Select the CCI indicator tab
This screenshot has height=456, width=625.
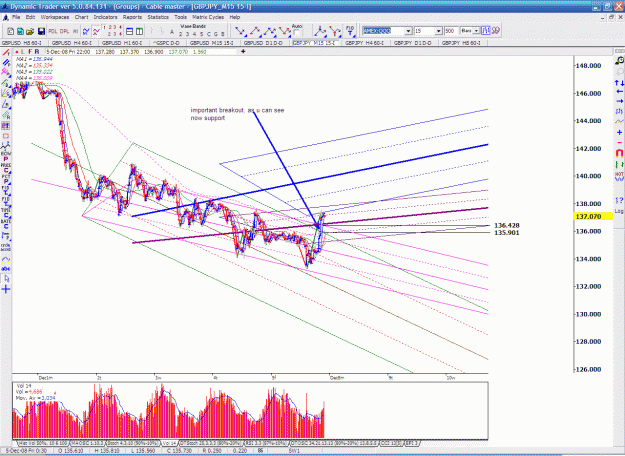point(391,443)
